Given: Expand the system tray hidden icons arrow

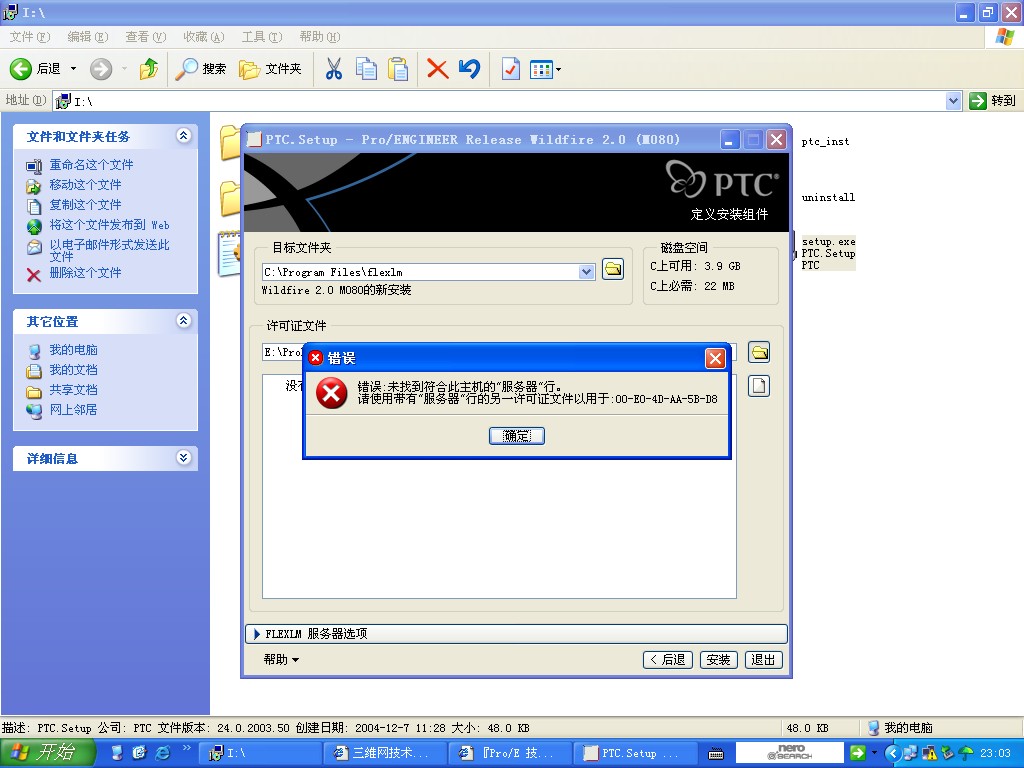Looking at the screenshot, I should [x=893, y=753].
